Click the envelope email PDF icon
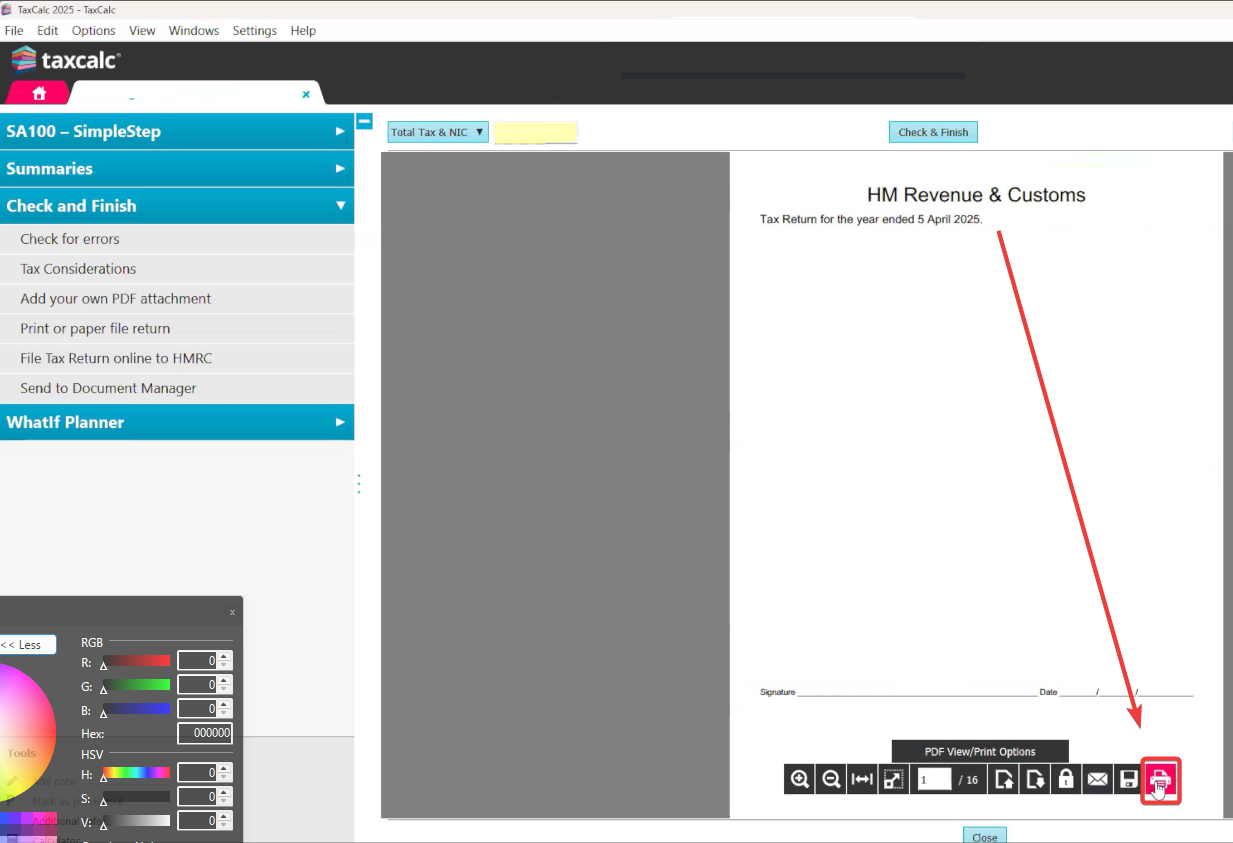The height and width of the screenshot is (843, 1233). [1097, 780]
